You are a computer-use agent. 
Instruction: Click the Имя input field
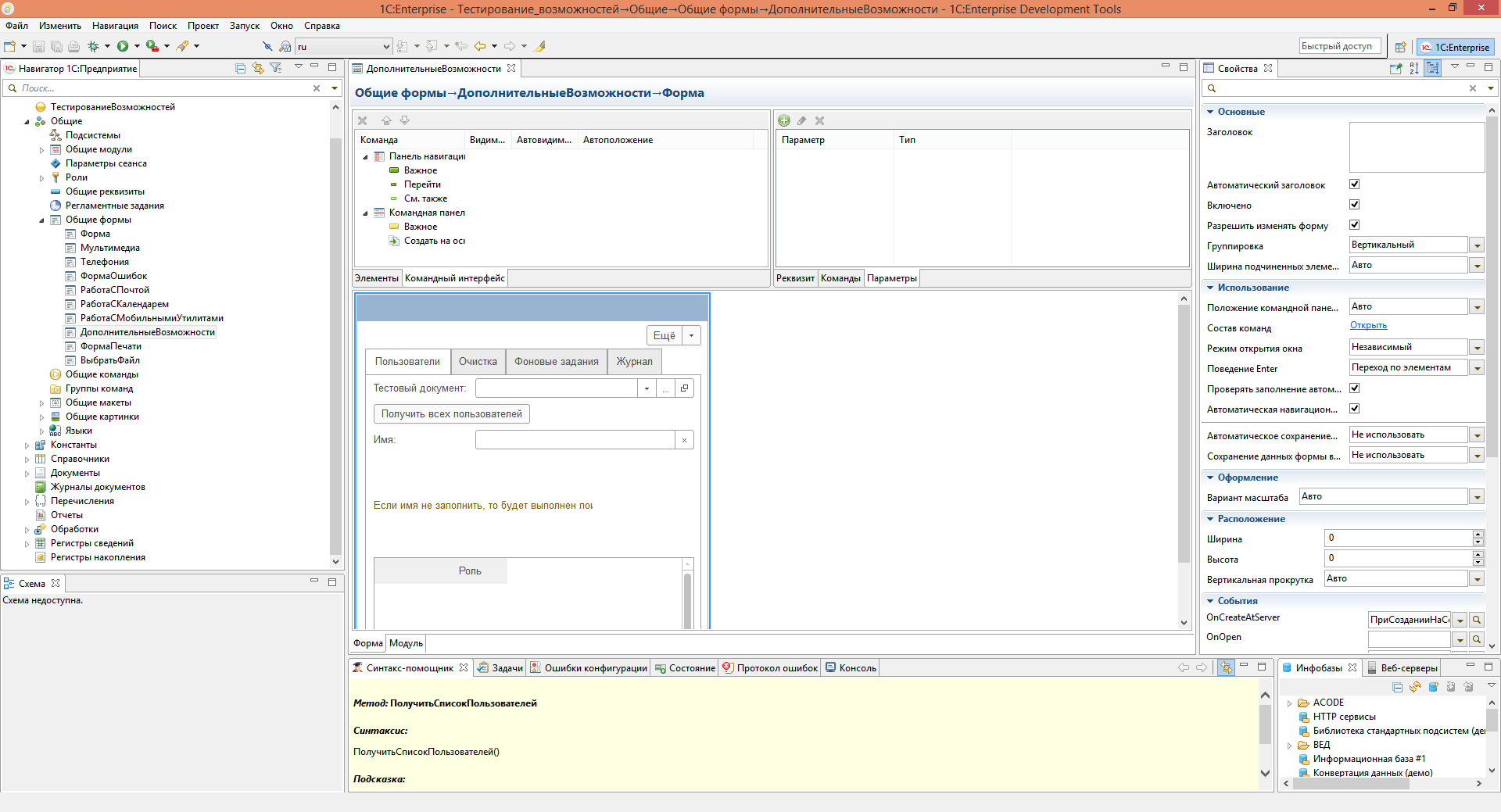575,440
